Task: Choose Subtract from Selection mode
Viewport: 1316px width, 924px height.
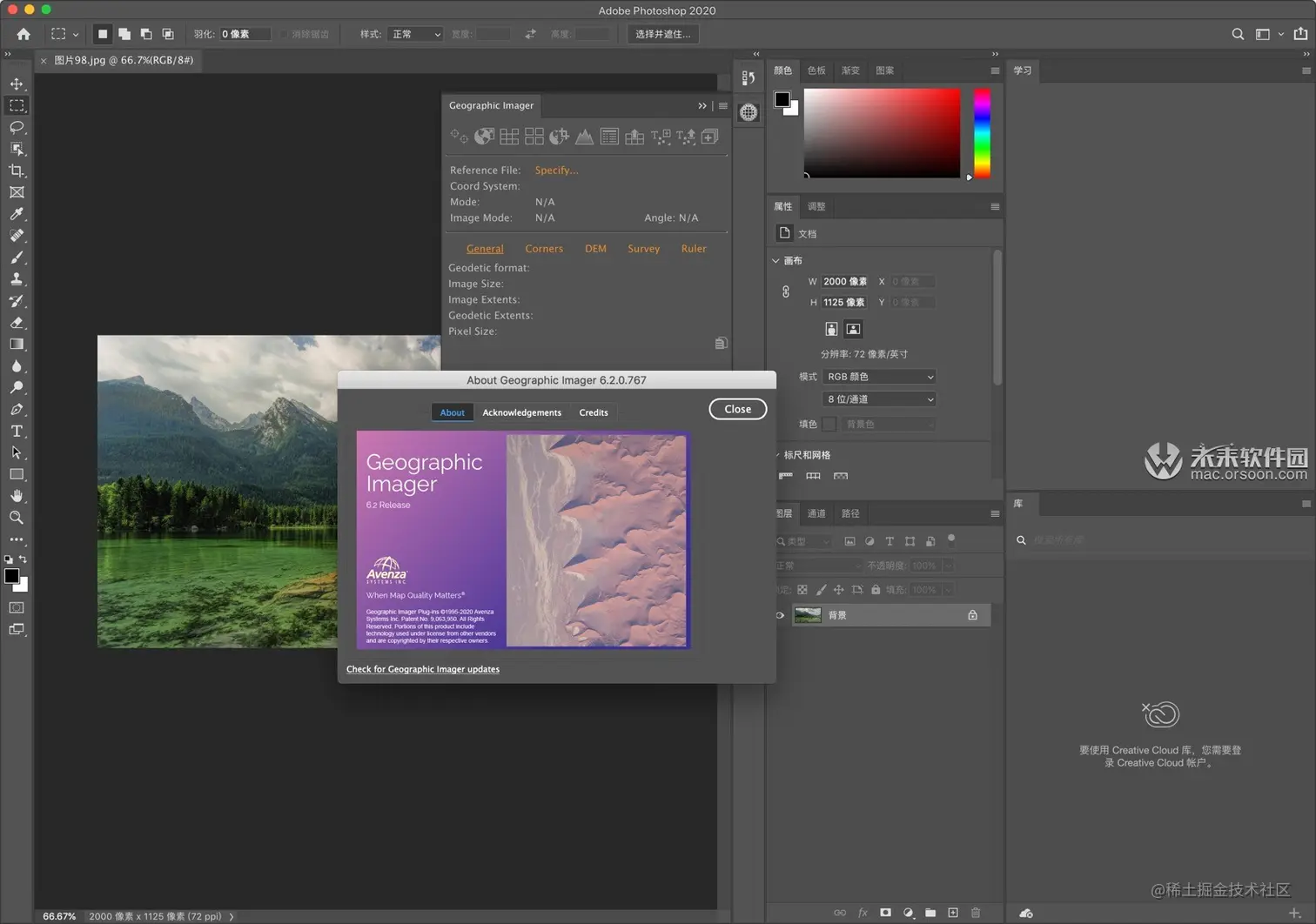Action: [x=146, y=34]
